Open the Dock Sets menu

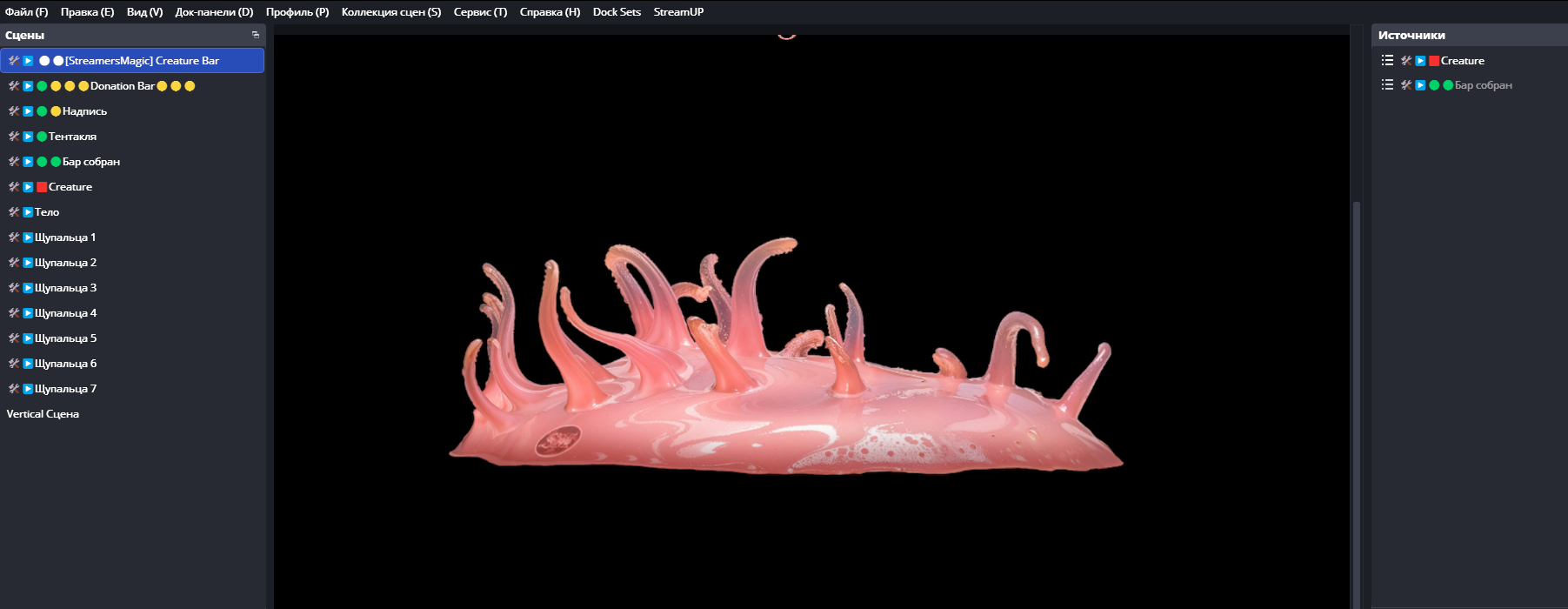tap(617, 12)
